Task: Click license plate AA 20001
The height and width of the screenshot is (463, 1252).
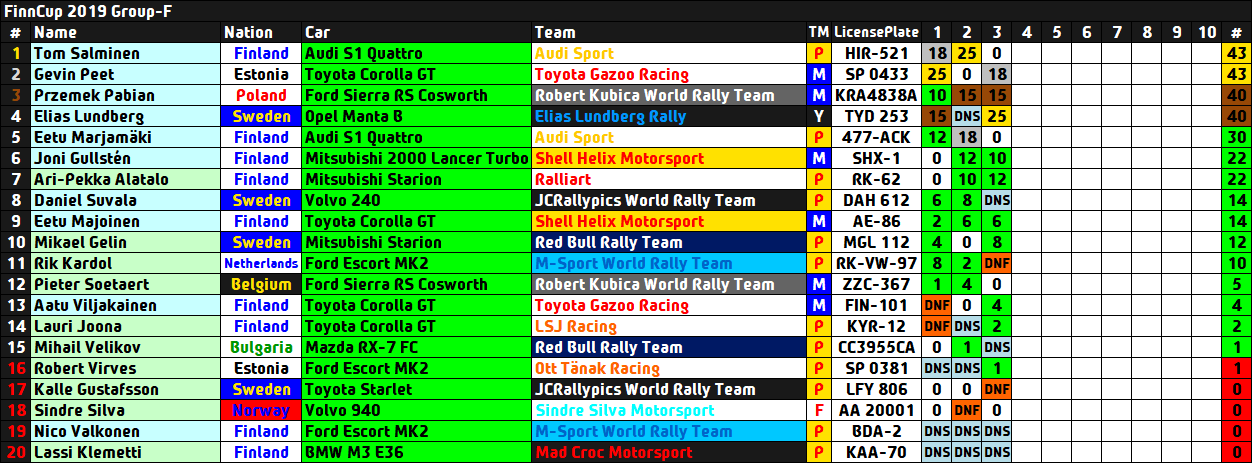Action: click(x=877, y=410)
